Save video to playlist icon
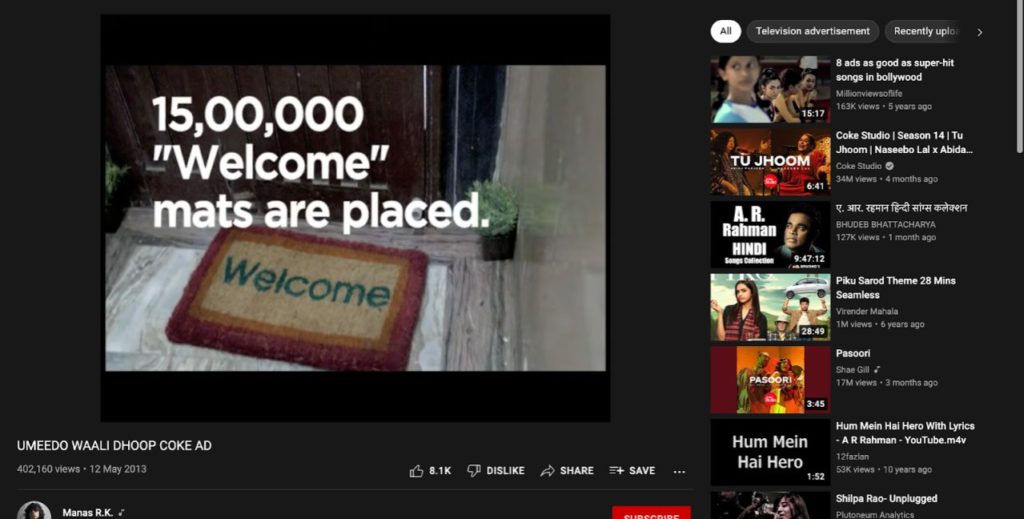Image resolution: width=1024 pixels, height=519 pixels. click(x=616, y=470)
